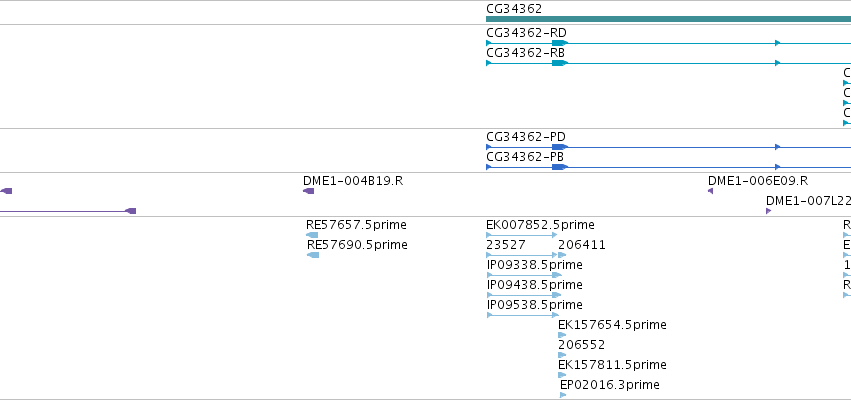Image resolution: width=851 pixels, height=400 pixels.
Task: Click the purple arrow under DME1-004B19.R
Action: coord(308,191)
